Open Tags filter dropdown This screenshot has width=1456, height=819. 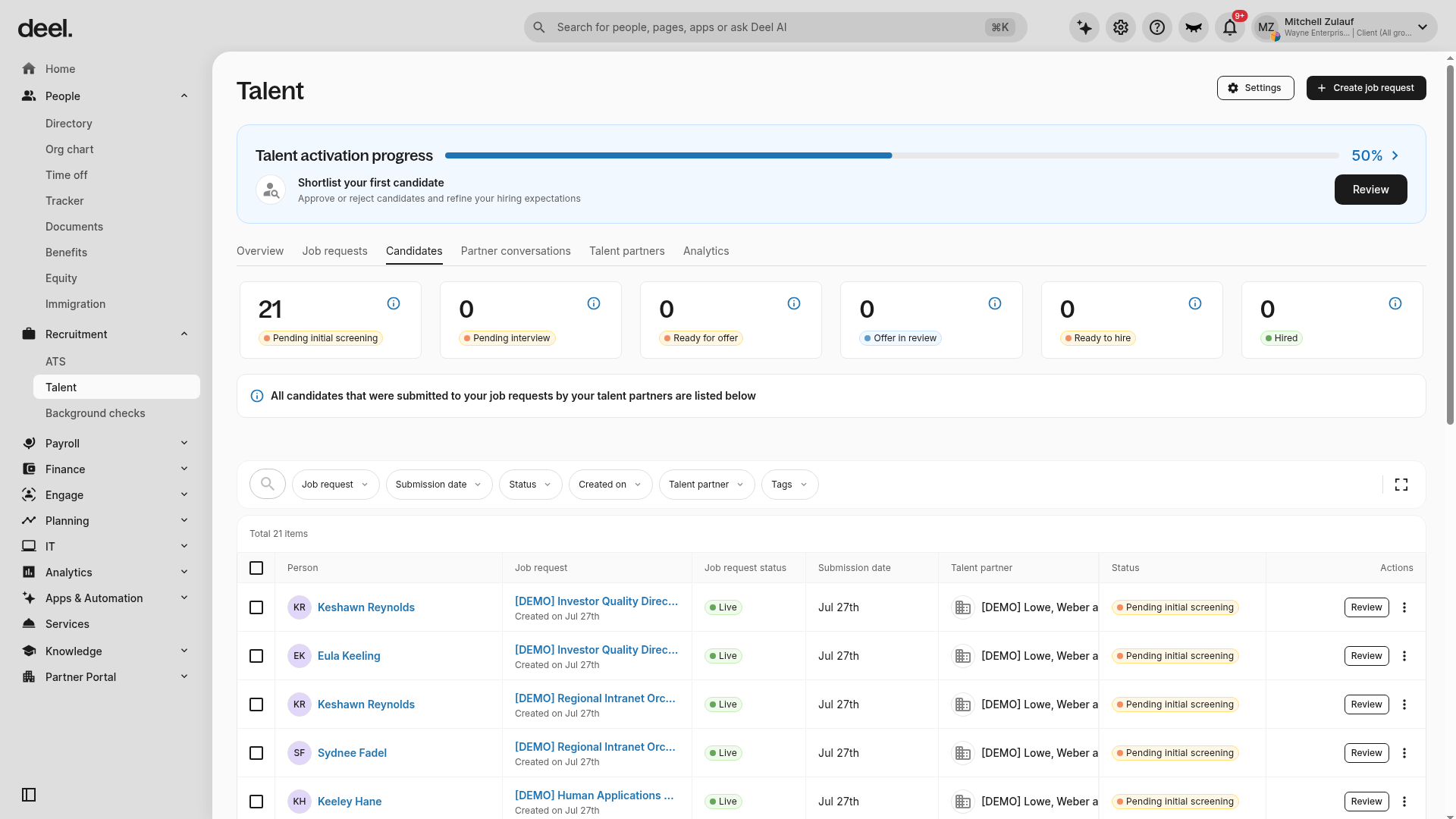[x=789, y=485]
